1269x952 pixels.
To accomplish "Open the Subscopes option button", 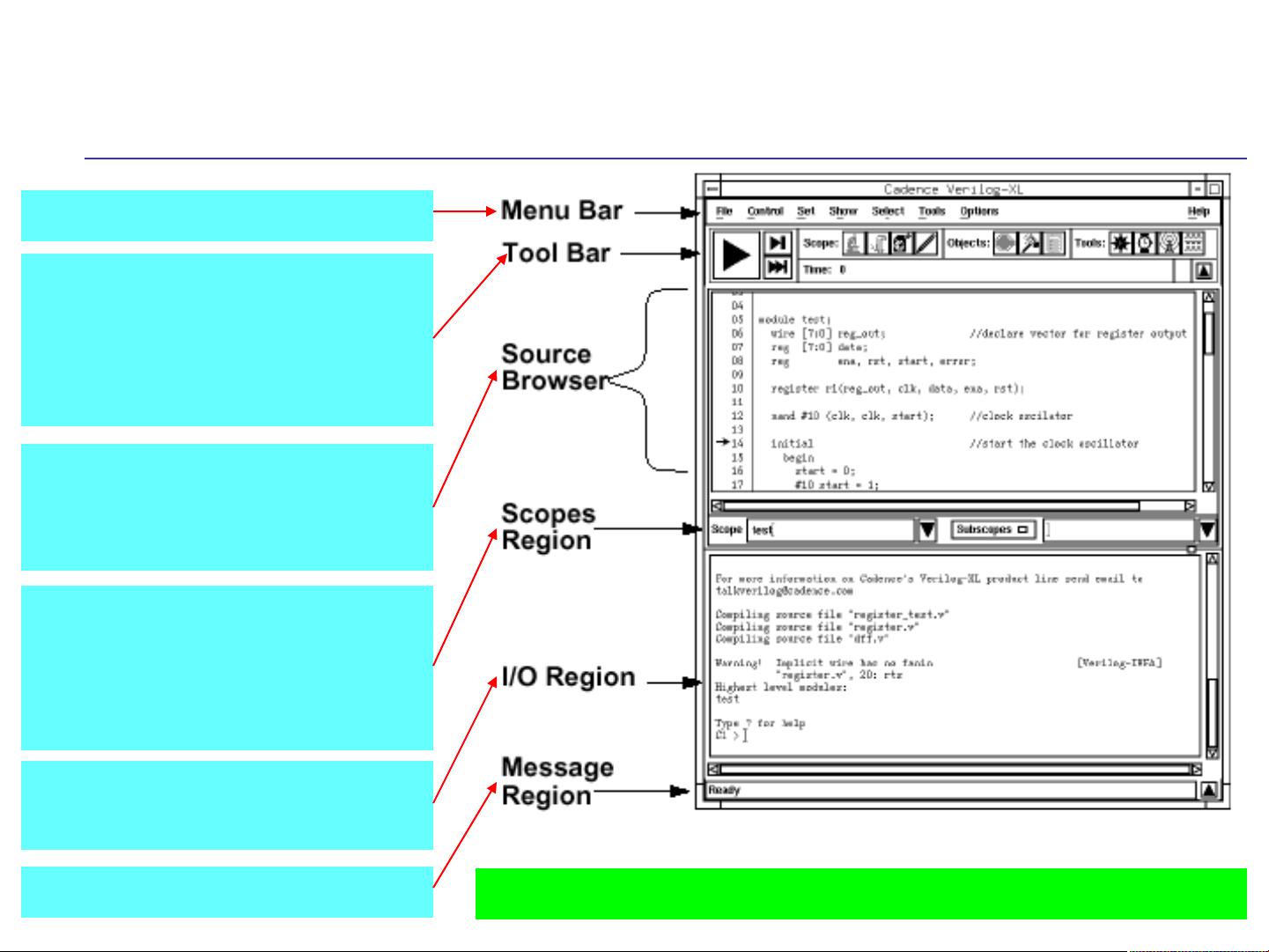I will point(992,530).
